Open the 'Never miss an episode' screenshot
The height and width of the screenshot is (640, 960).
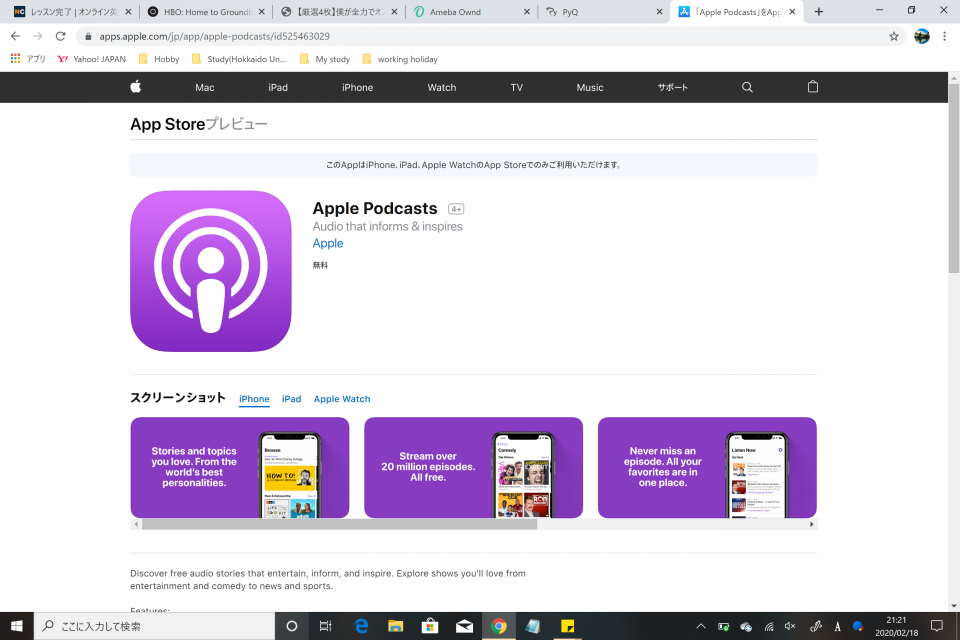point(707,467)
